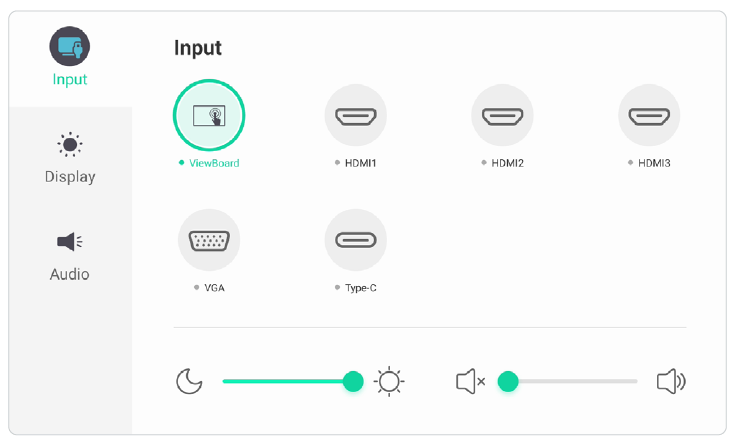Click the moon low-brightness icon
The height and width of the screenshot is (448, 740).
coord(189,381)
